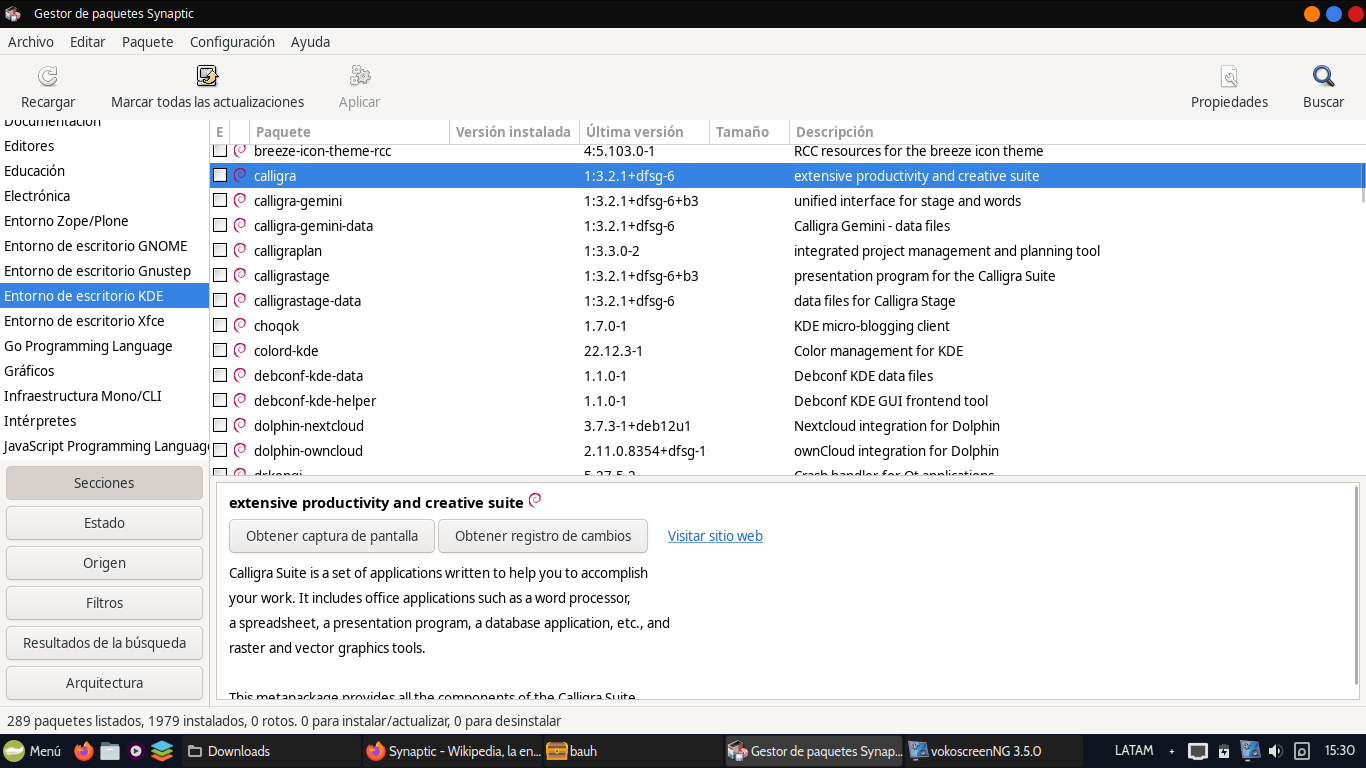
Task: Click Obtener registro de cambios button
Action: click(x=543, y=536)
